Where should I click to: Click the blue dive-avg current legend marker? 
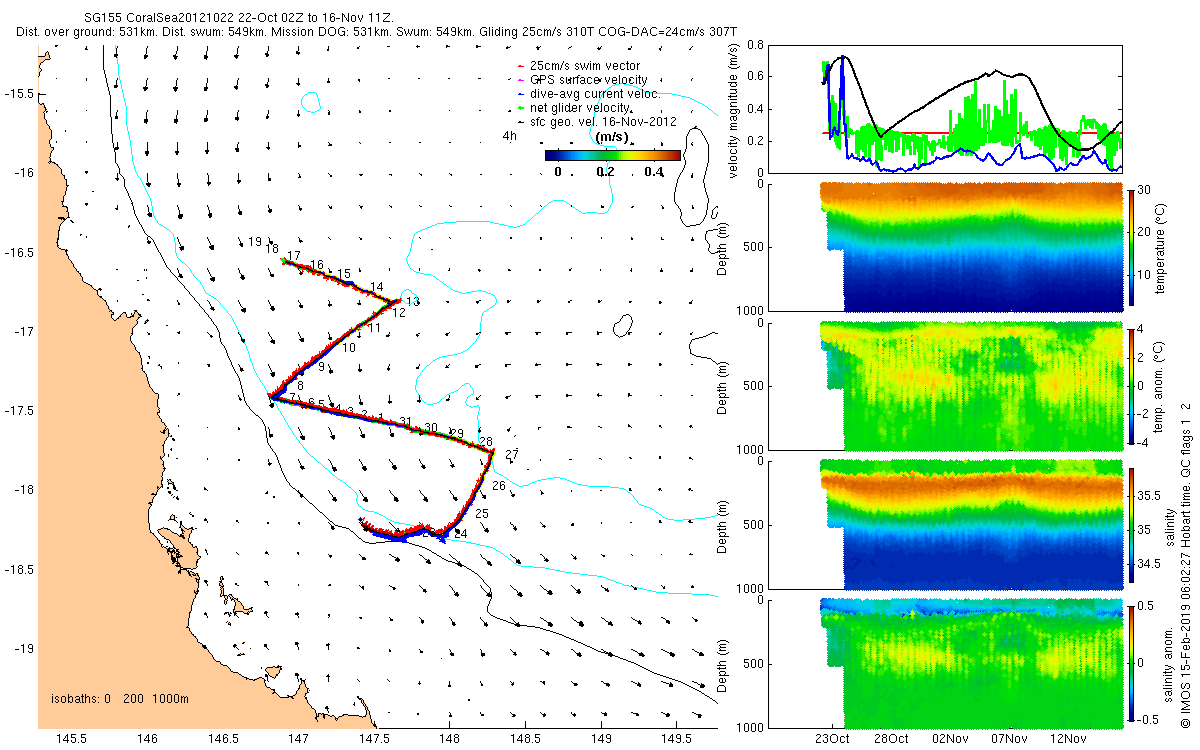coord(519,94)
